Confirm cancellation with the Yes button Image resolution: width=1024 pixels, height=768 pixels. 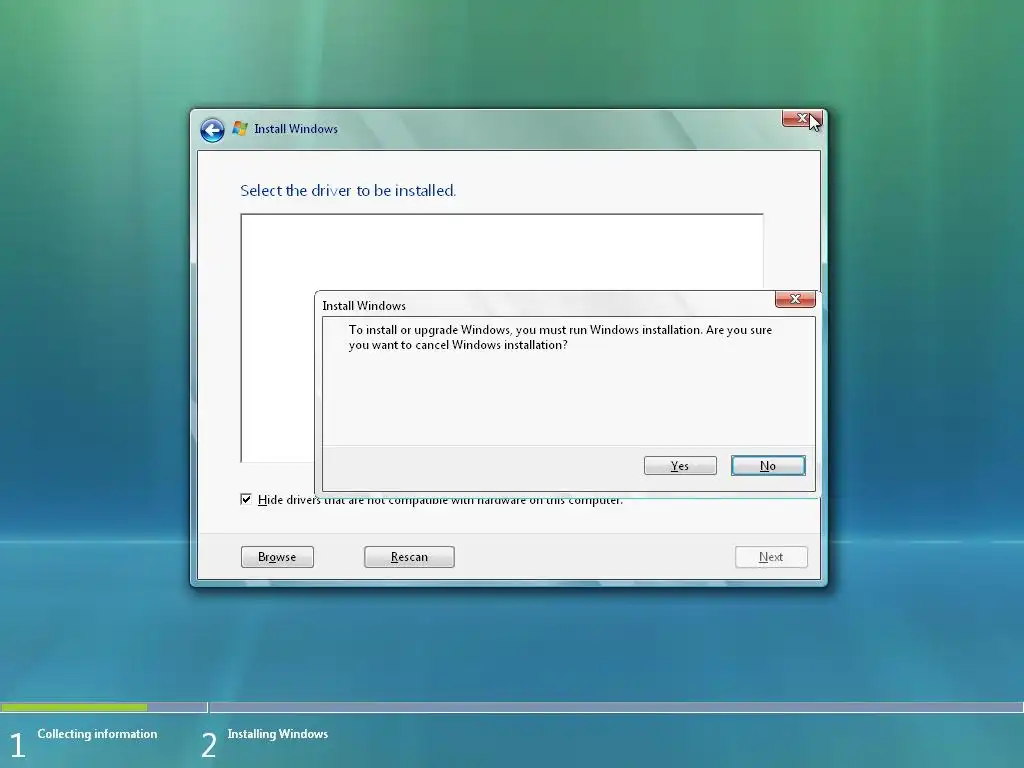click(x=680, y=466)
